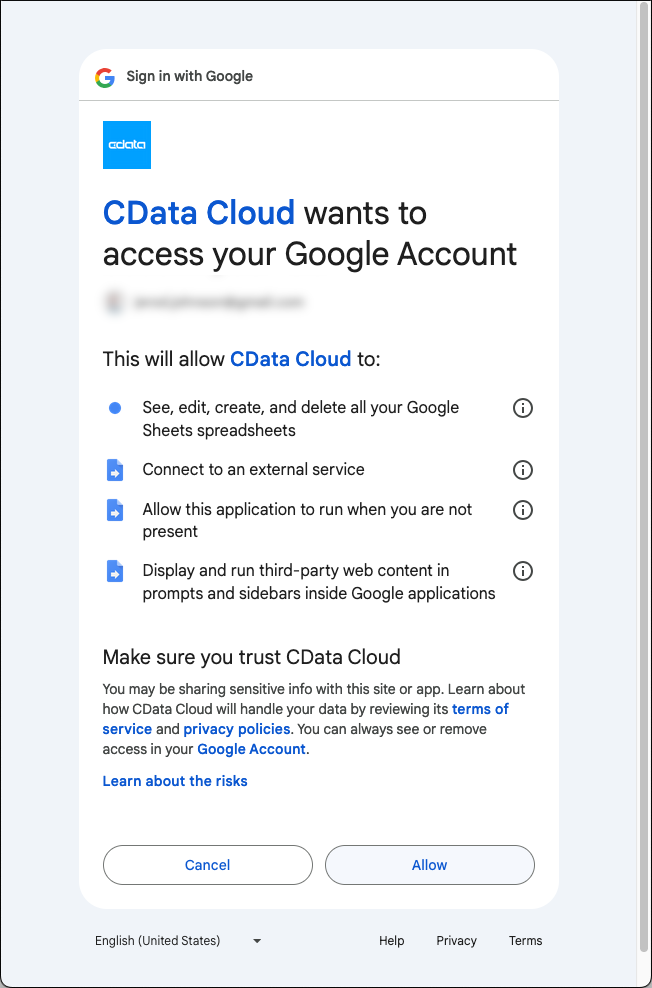Click the blue dot Sheets permission icon
This screenshot has height=988, width=652.
(115, 408)
